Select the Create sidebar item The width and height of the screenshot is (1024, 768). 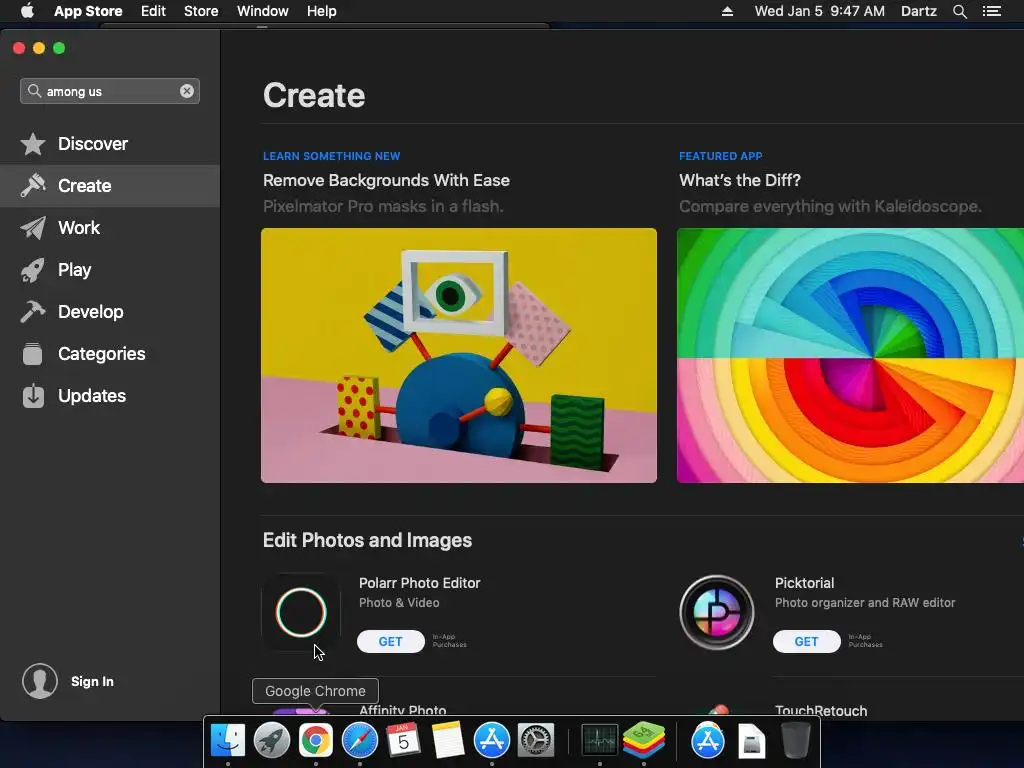(x=110, y=185)
